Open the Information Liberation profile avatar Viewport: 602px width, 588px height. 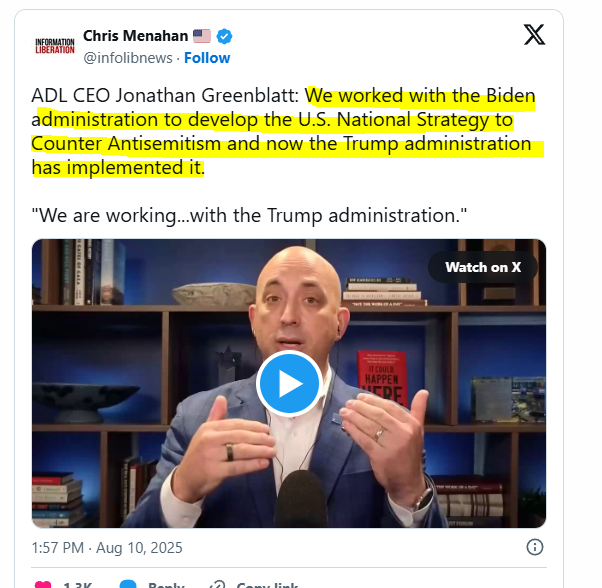[x=55, y=46]
